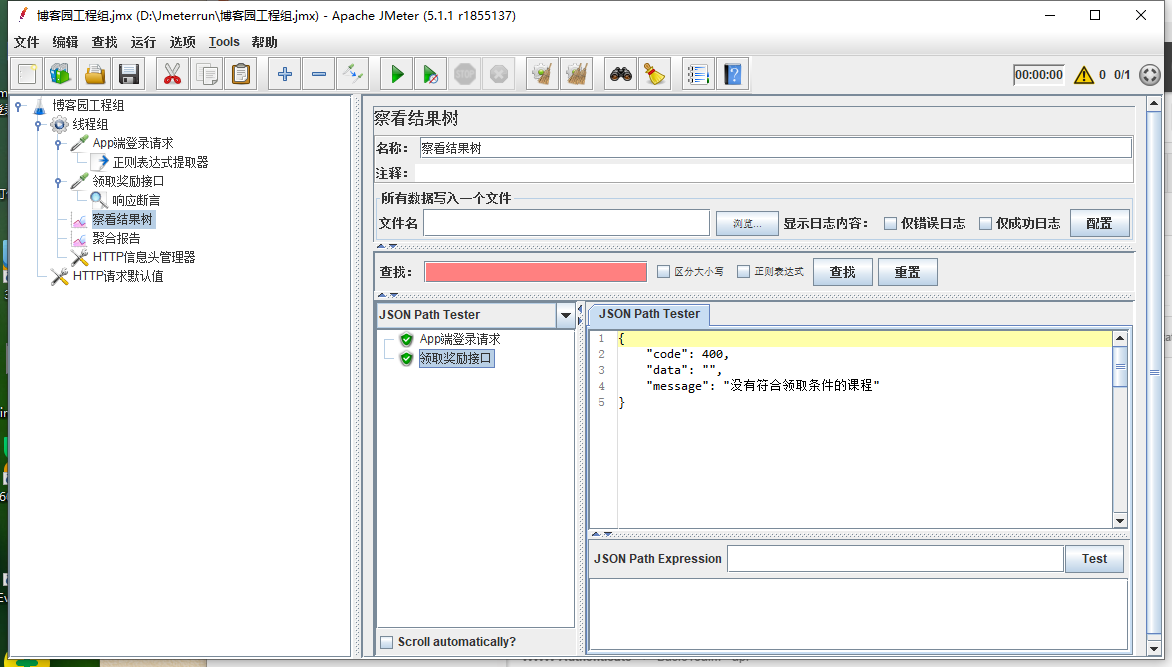Open the 查找 menu

click(104, 42)
